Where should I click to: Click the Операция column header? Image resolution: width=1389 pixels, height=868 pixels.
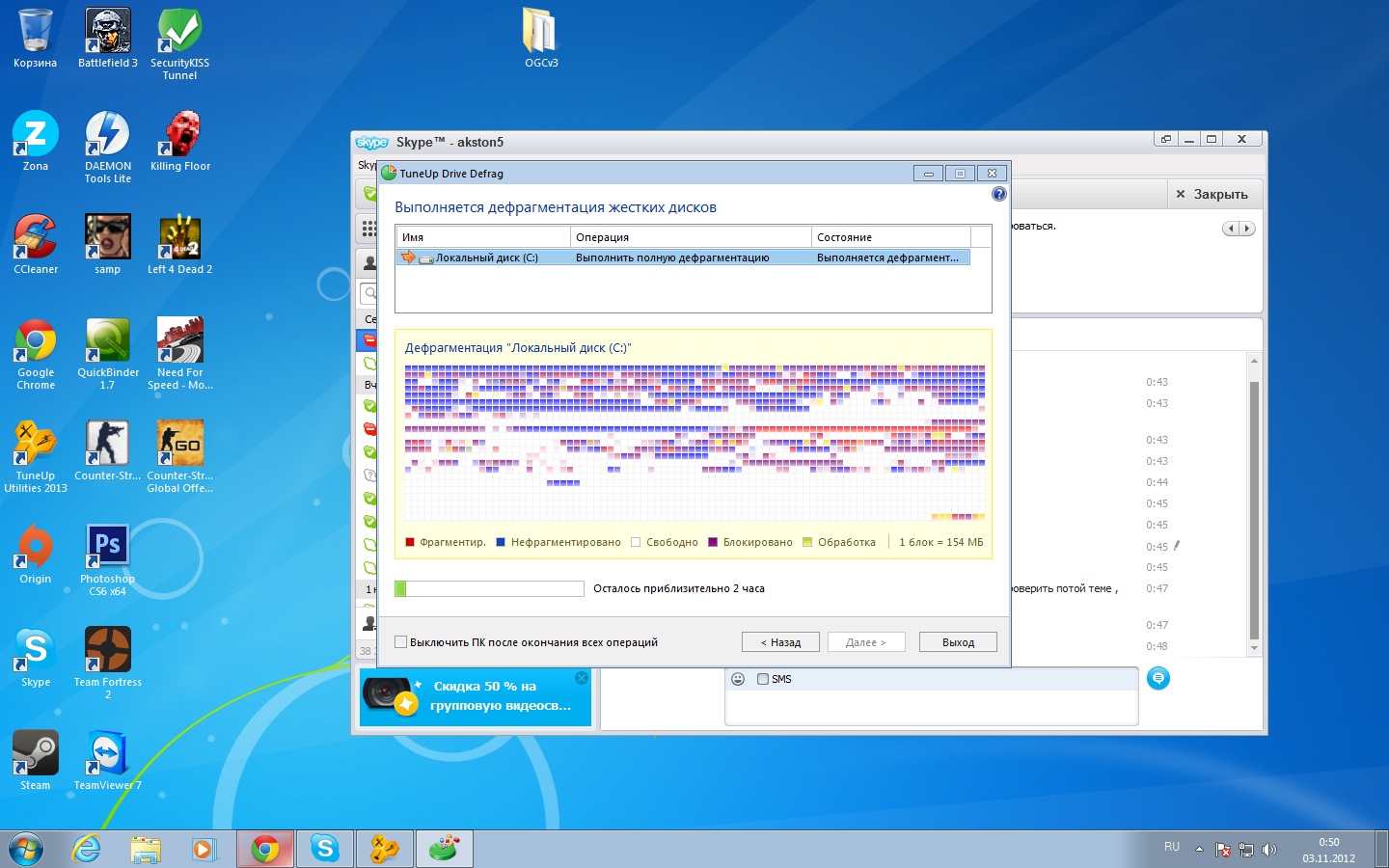(691, 237)
